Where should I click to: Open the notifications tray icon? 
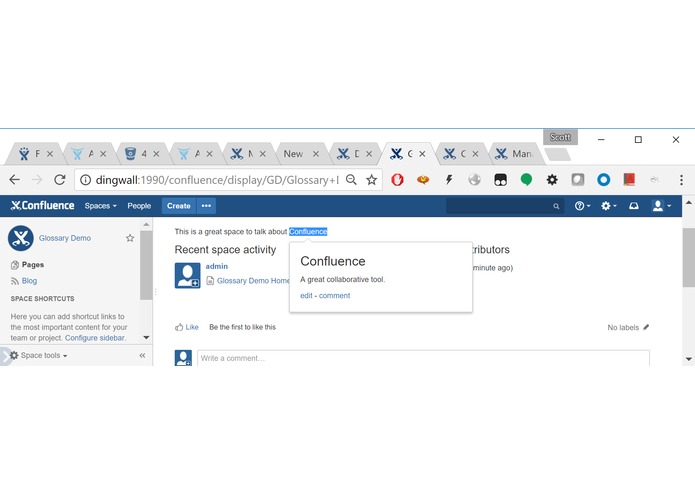(x=634, y=206)
